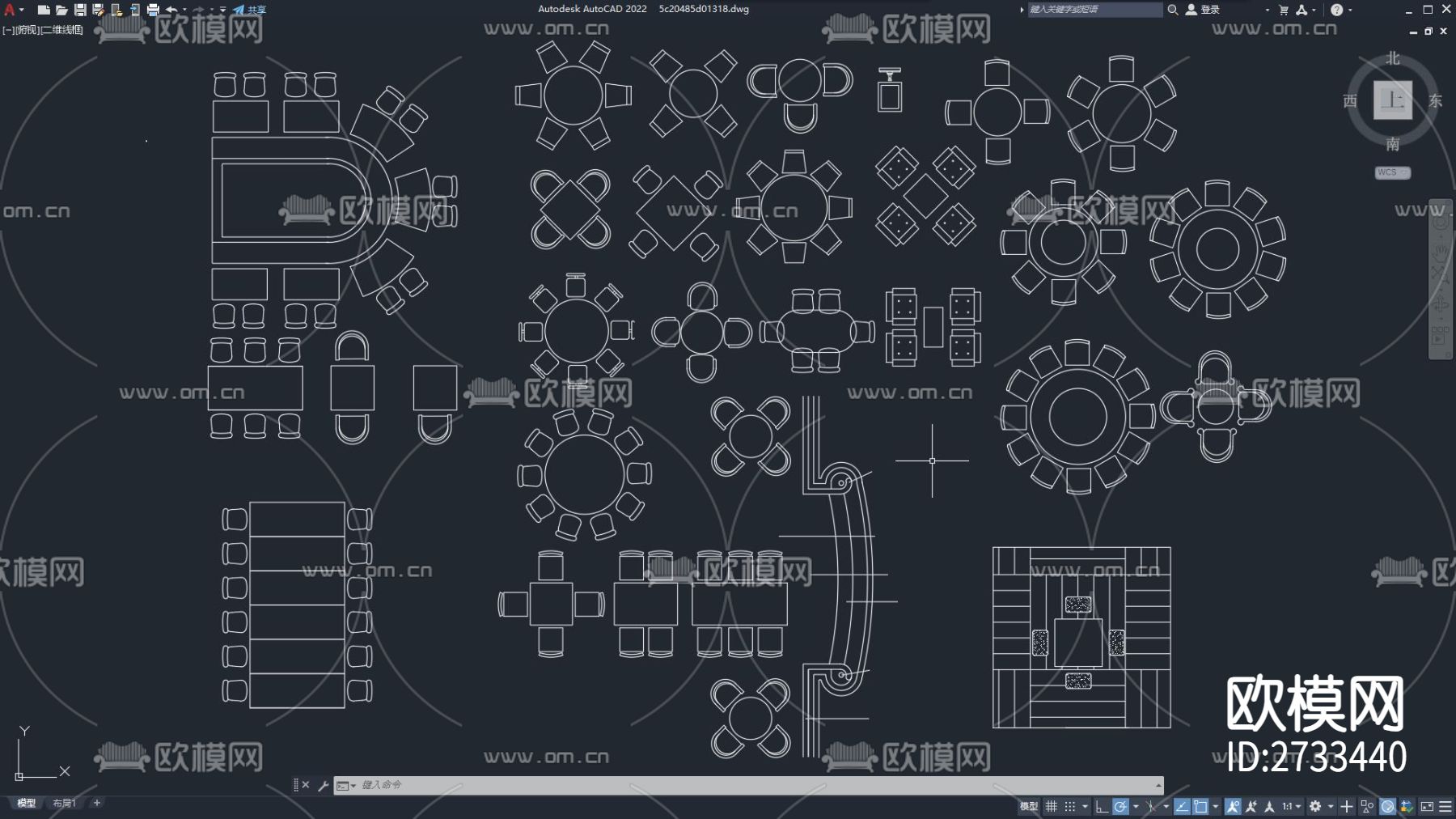Click the workspace switching gear icon
The width and height of the screenshot is (1456, 819).
tap(1315, 806)
